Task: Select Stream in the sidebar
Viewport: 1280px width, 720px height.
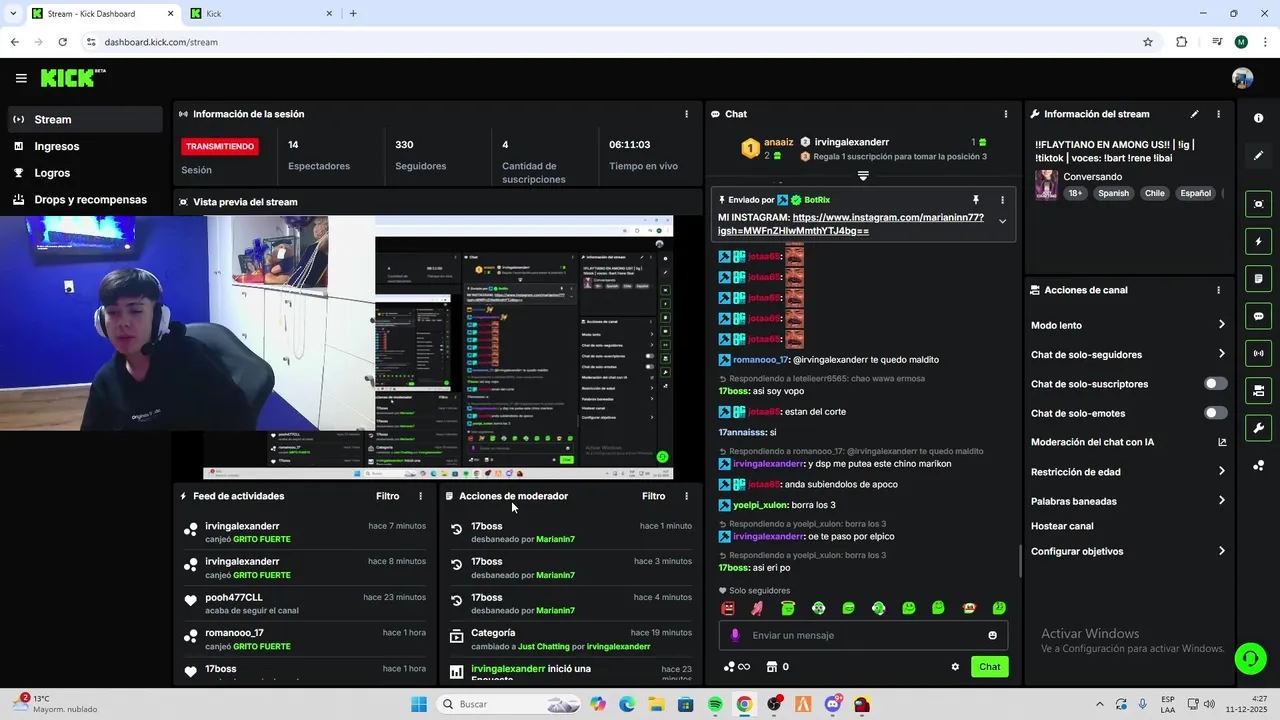Action: point(84,119)
